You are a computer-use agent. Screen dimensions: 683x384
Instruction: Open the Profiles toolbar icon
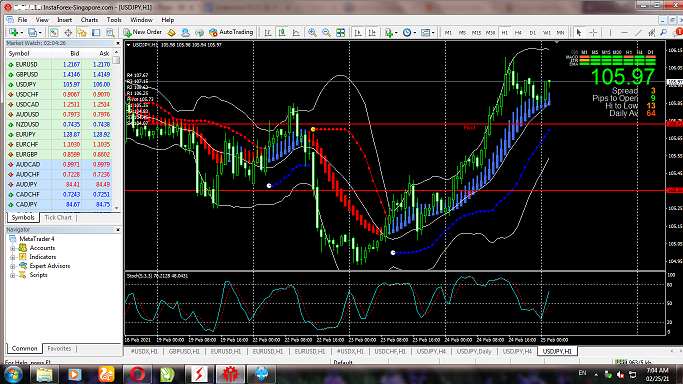pyautogui.click(x=32, y=33)
